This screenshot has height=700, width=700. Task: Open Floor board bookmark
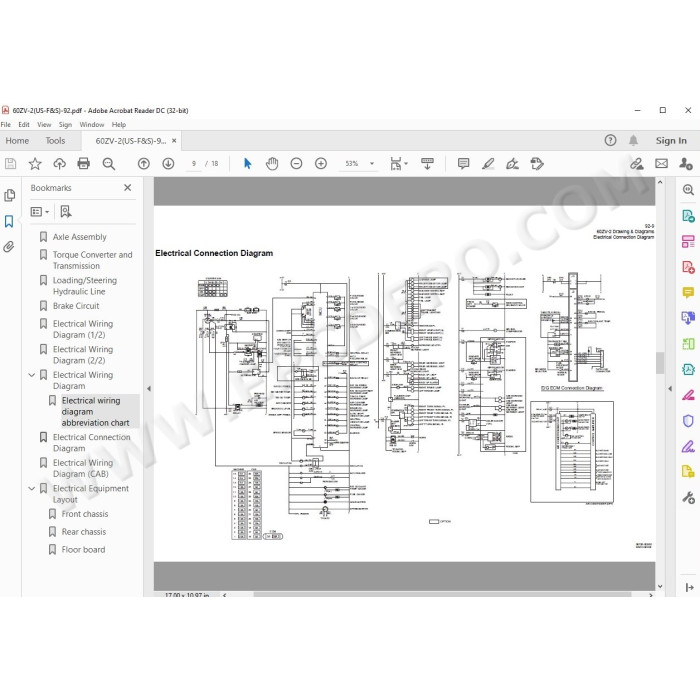click(x=83, y=550)
